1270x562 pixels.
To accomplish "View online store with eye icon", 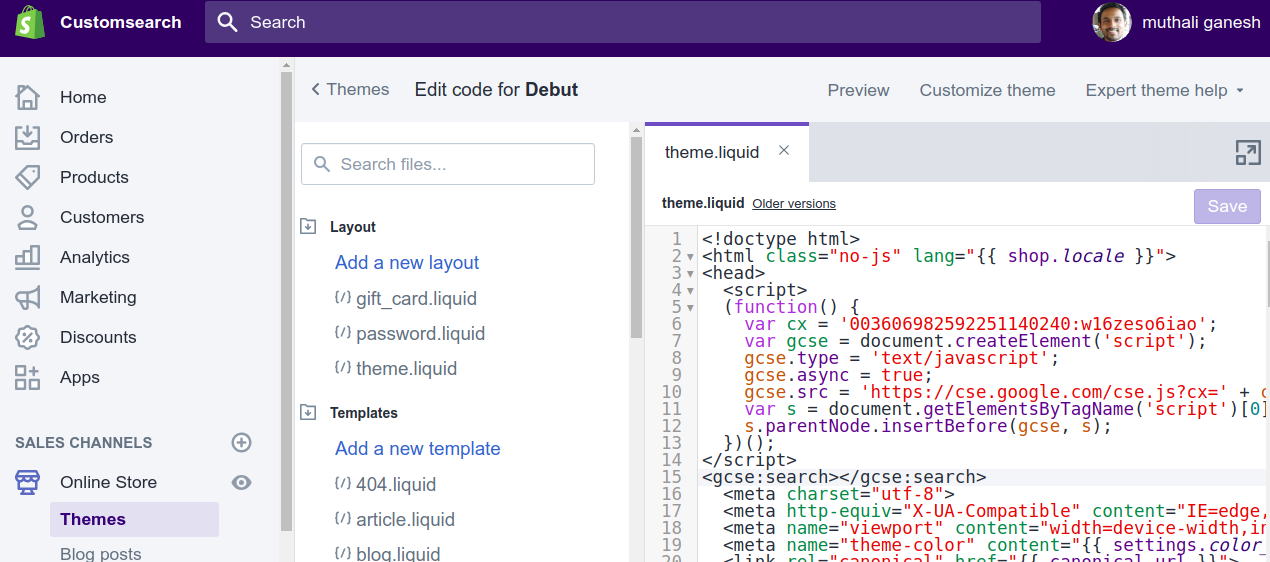I will tap(241, 482).
